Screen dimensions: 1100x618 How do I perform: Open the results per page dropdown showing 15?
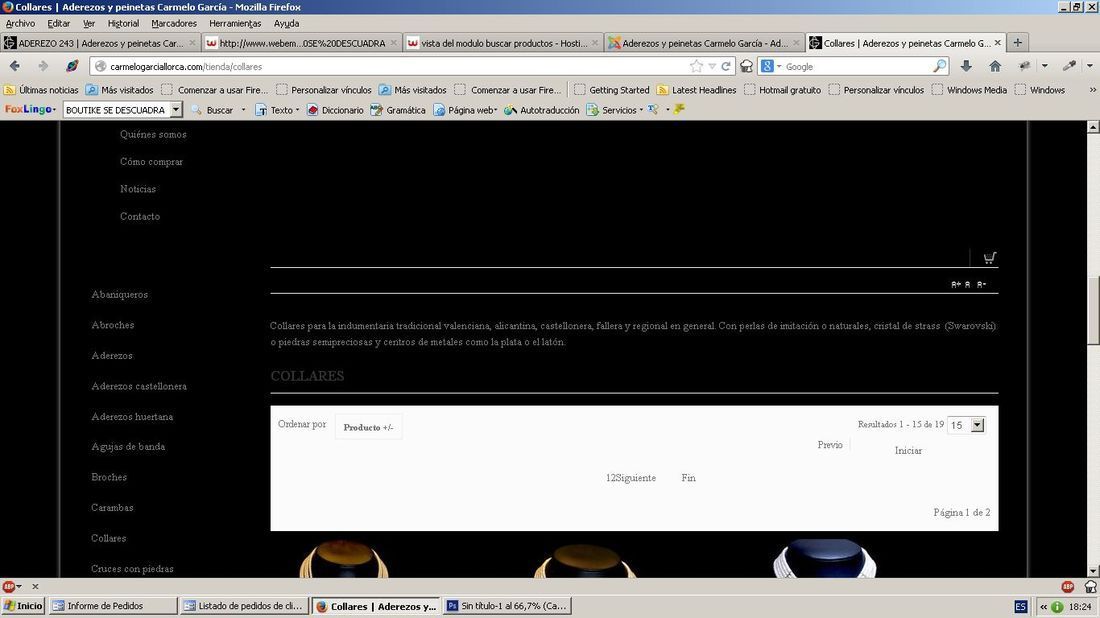(x=977, y=425)
